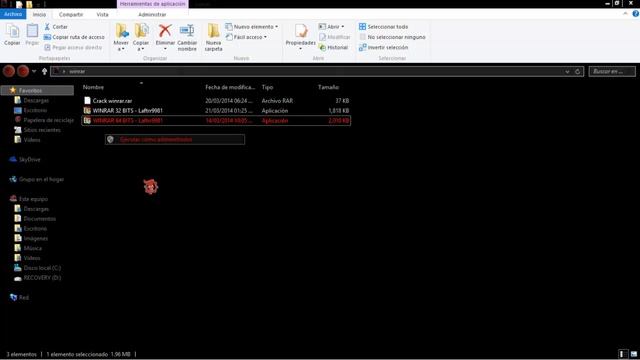Select WINRAR 32 BITS application file
Screen dimensions: 640x360
point(216,111)
